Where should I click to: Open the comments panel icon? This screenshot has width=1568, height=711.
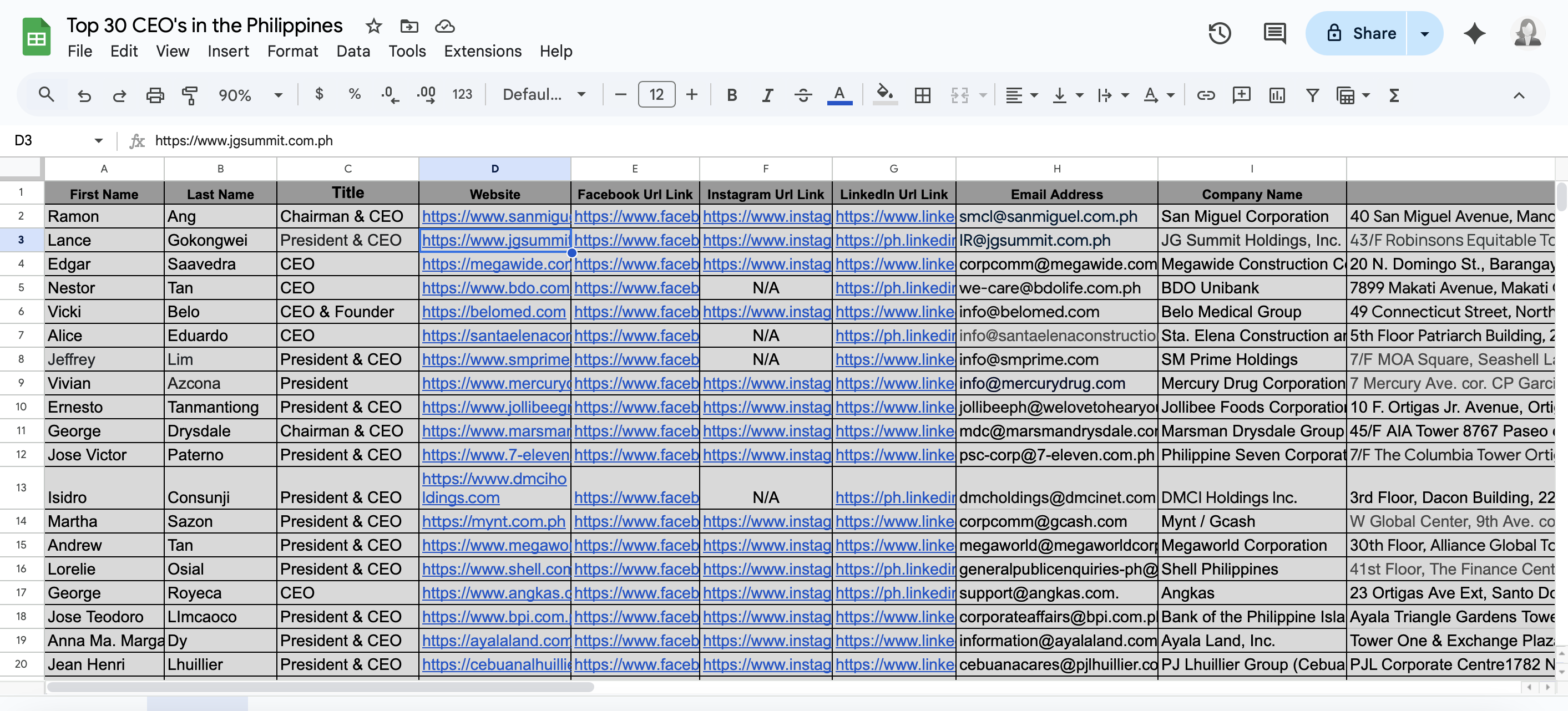[x=1274, y=33]
